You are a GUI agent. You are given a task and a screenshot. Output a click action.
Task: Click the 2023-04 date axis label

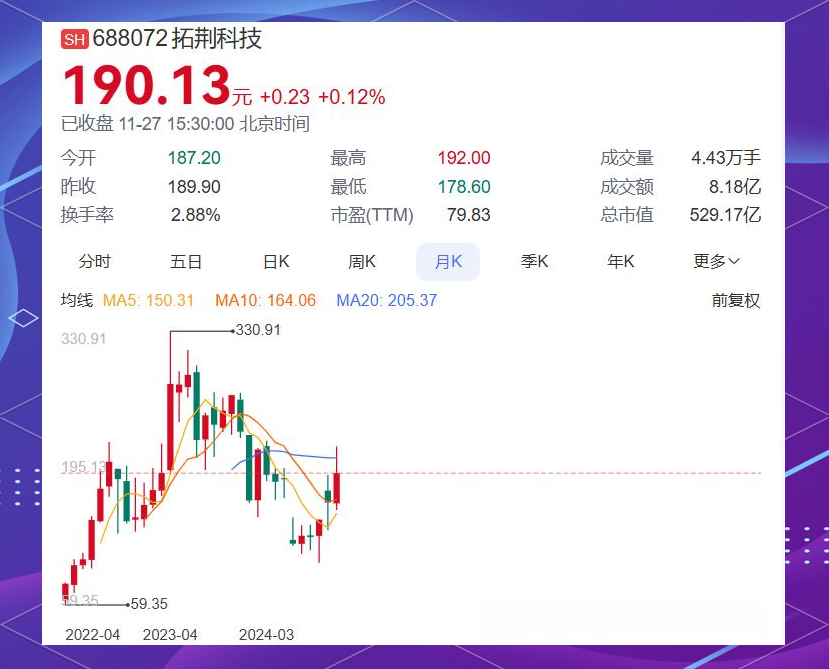pos(170,635)
